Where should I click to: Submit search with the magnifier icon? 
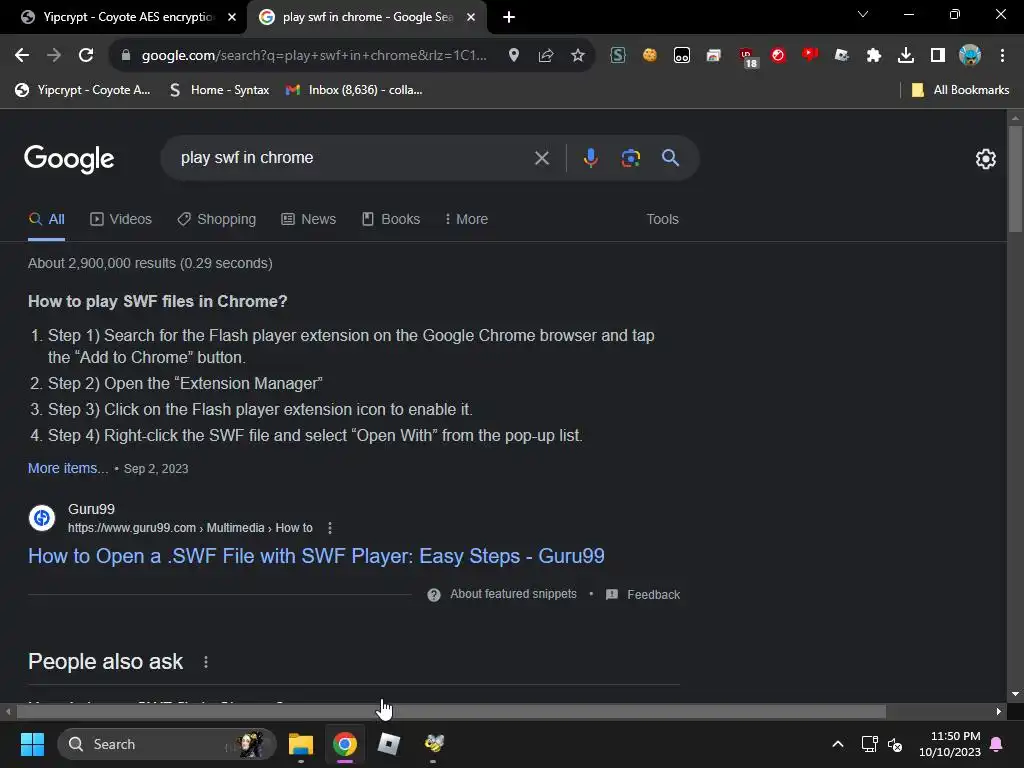[670, 157]
